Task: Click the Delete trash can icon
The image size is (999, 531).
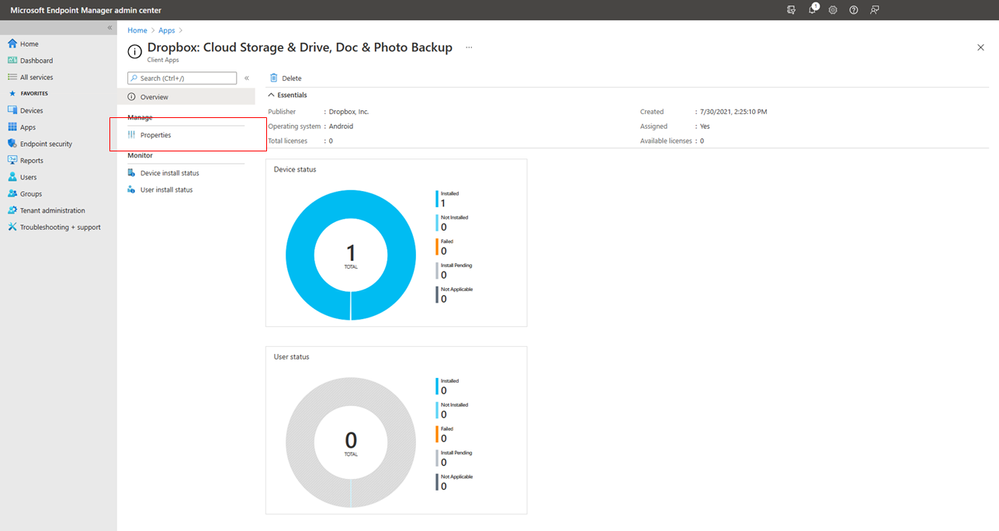Action: pos(273,78)
